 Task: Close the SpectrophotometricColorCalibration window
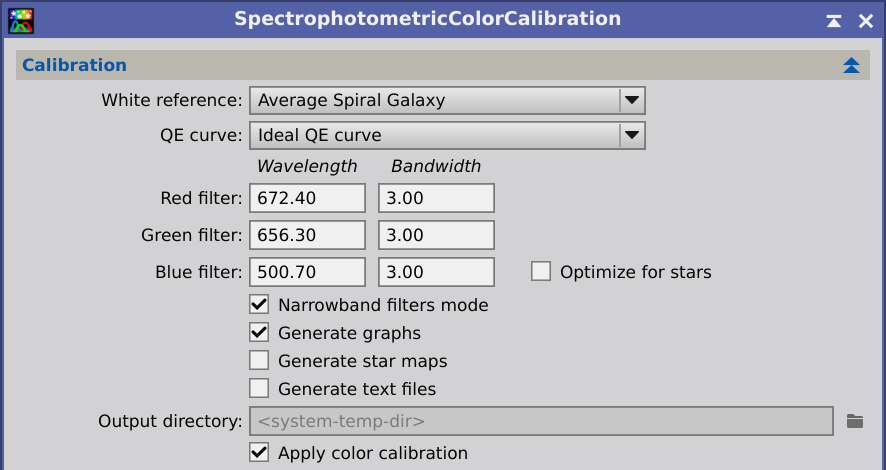tap(866, 21)
